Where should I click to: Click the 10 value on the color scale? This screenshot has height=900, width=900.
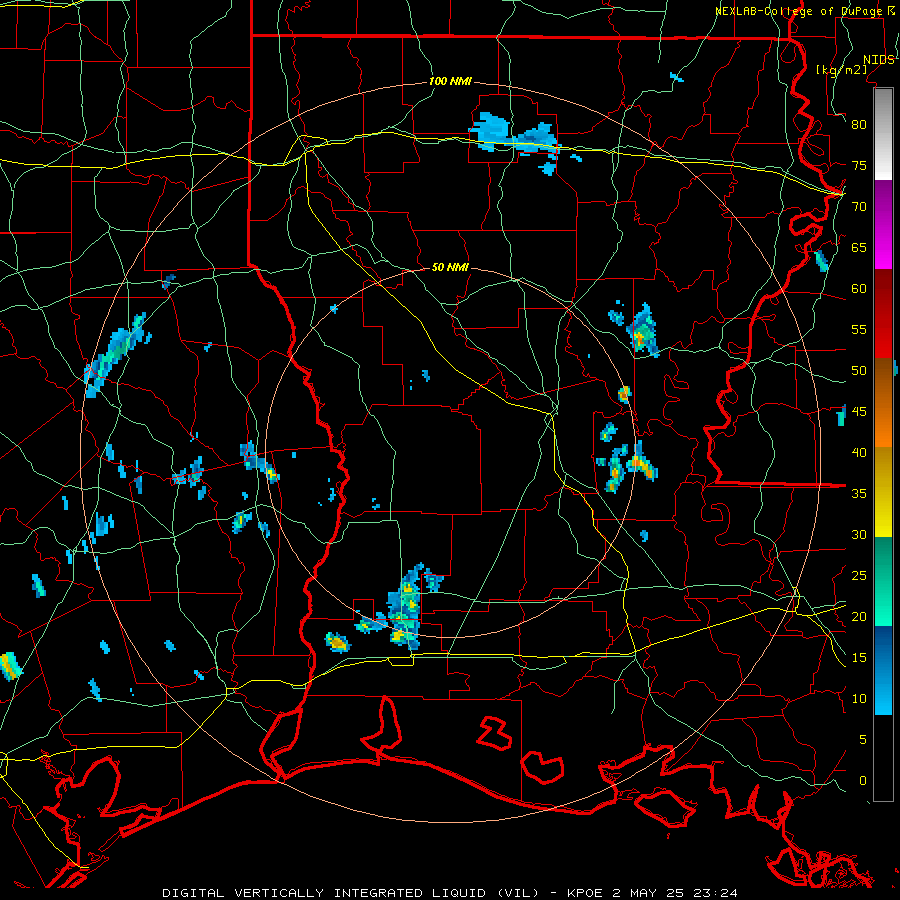pos(859,699)
